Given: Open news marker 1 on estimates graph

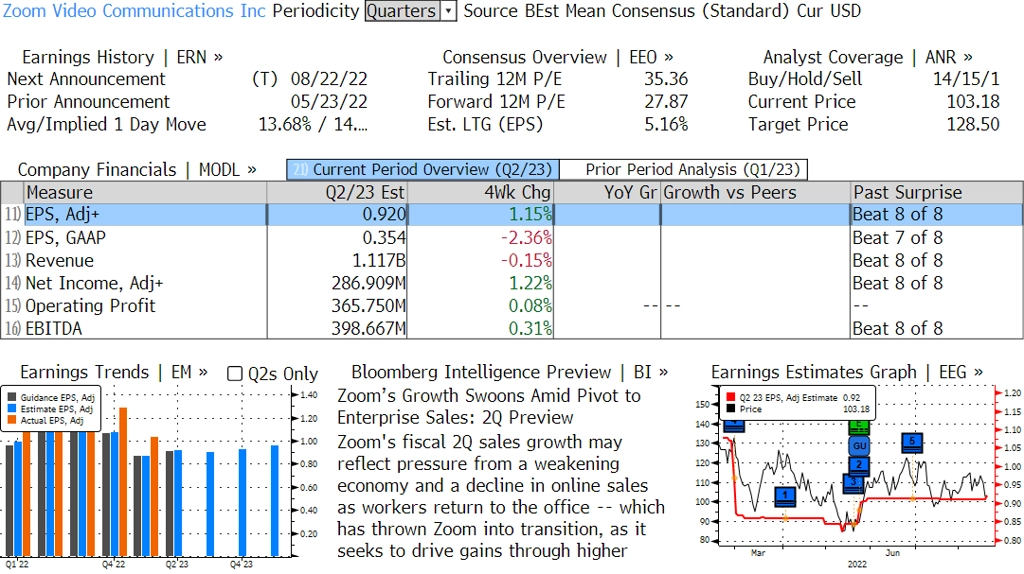Looking at the screenshot, I should [x=785, y=496].
